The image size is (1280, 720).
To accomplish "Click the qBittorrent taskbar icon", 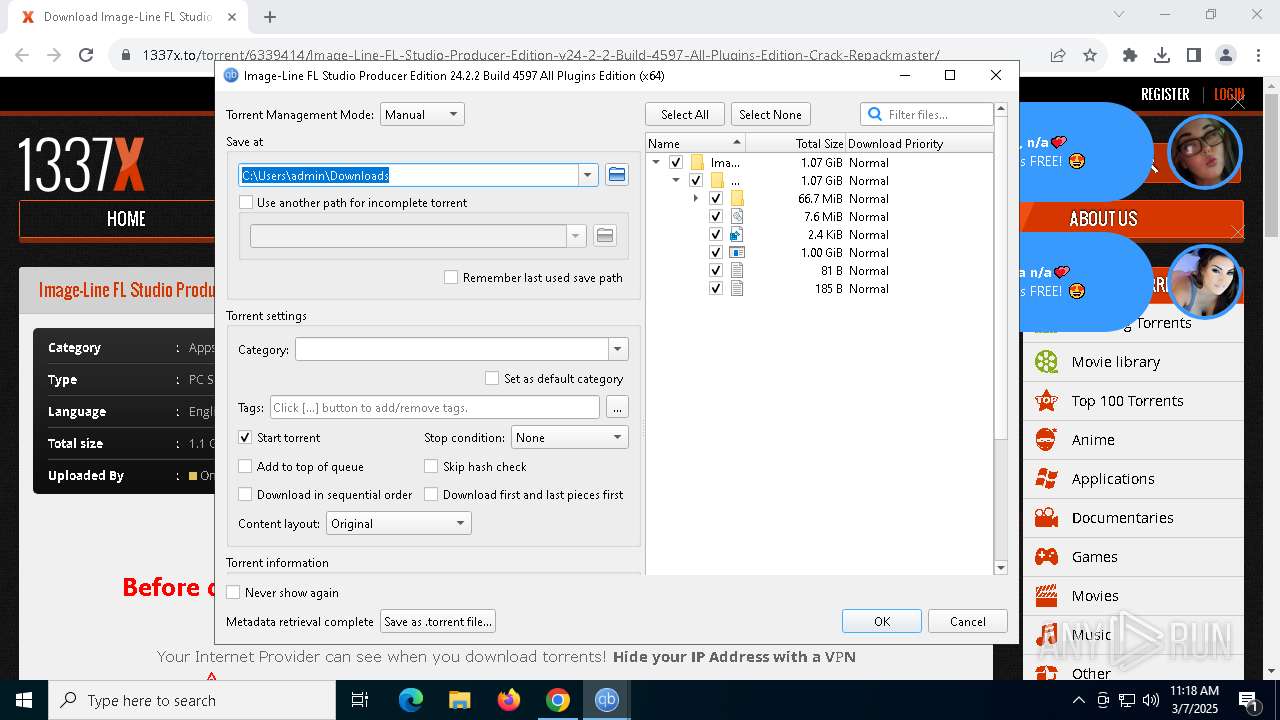I will (607, 700).
